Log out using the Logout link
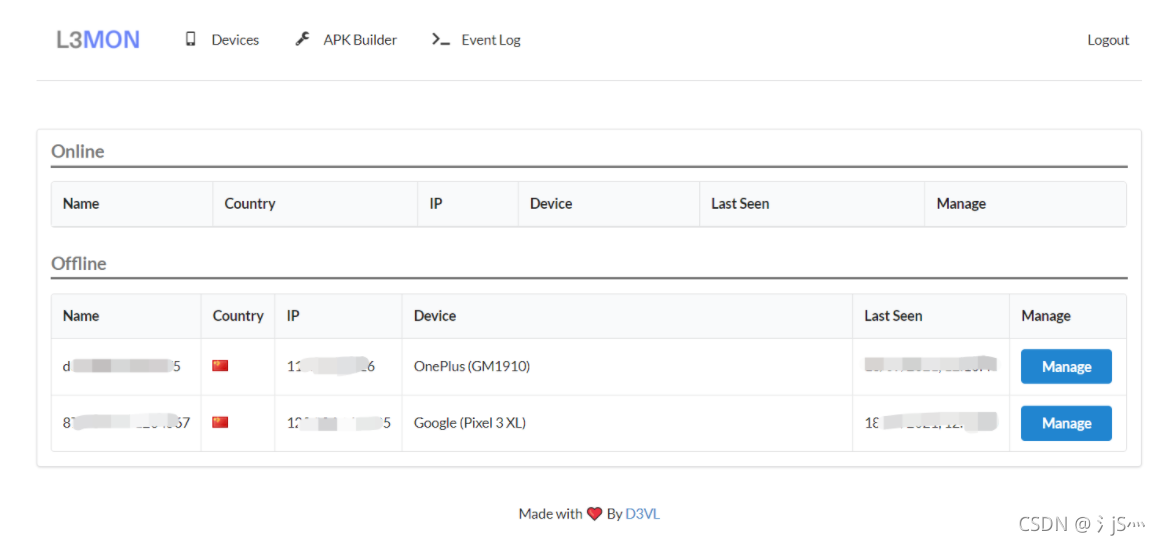The height and width of the screenshot is (545, 1161). click(x=1108, y=40)
